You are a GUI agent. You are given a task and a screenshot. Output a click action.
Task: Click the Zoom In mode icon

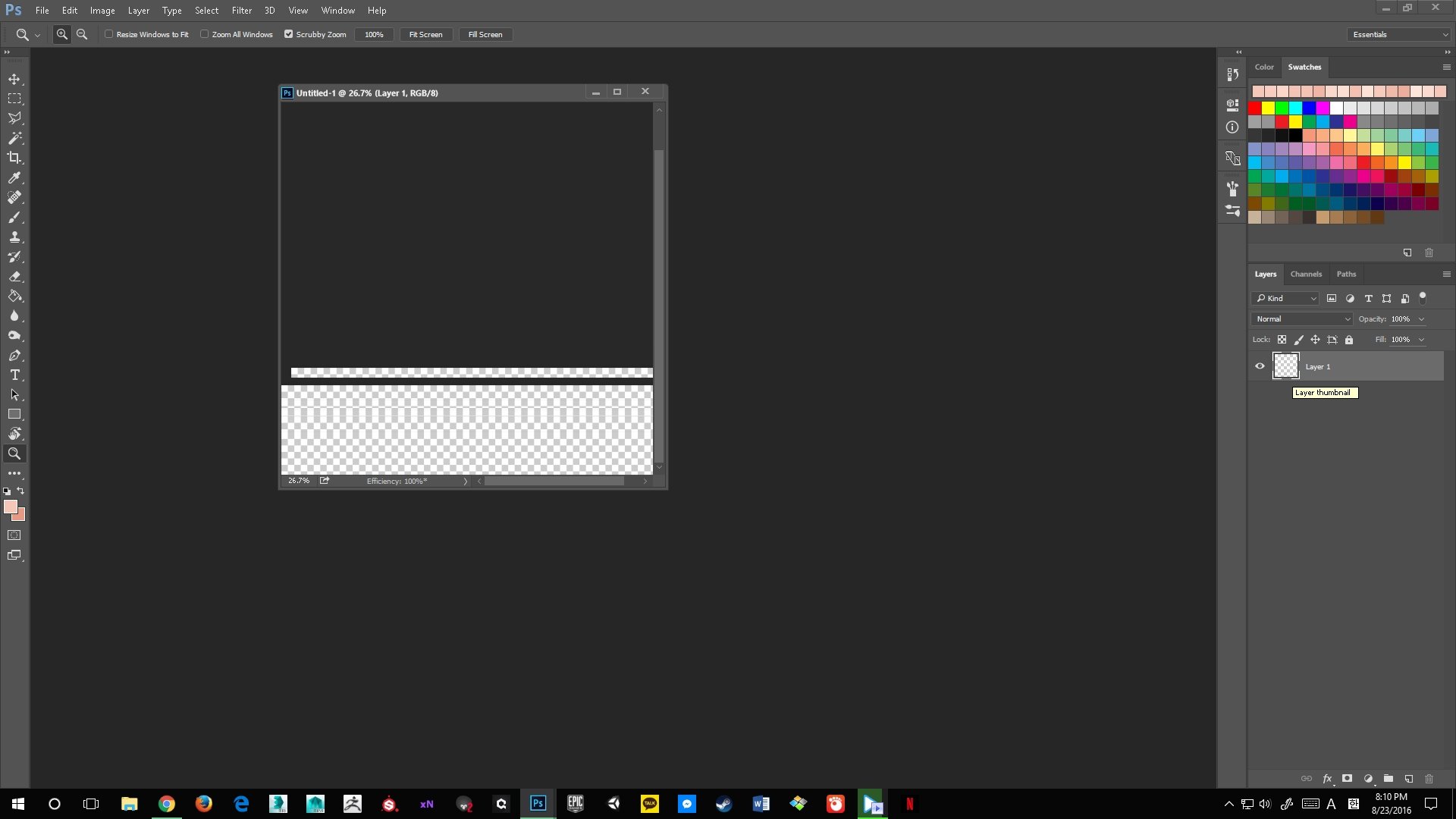tap(62, 34)
